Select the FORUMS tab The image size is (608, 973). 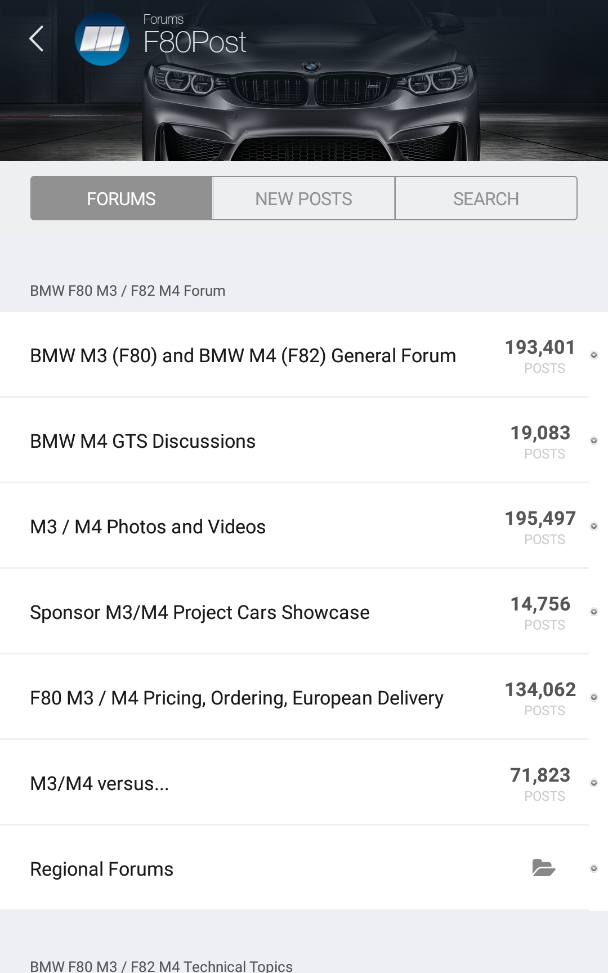point(121,198)
